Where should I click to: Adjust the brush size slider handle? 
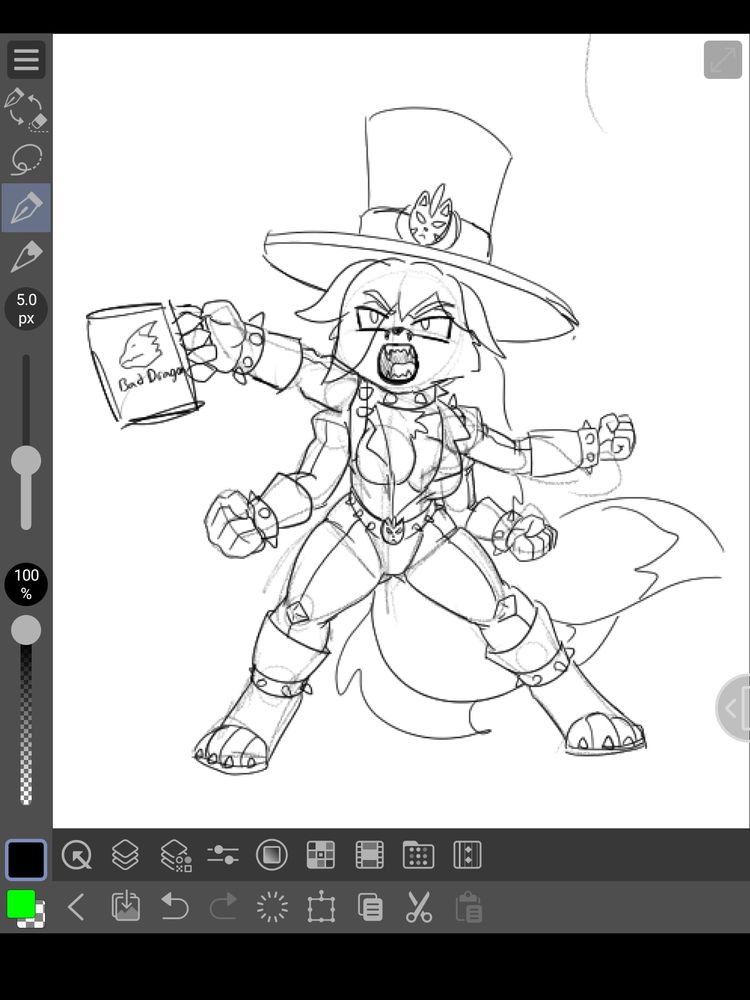(x=26, y=460)
